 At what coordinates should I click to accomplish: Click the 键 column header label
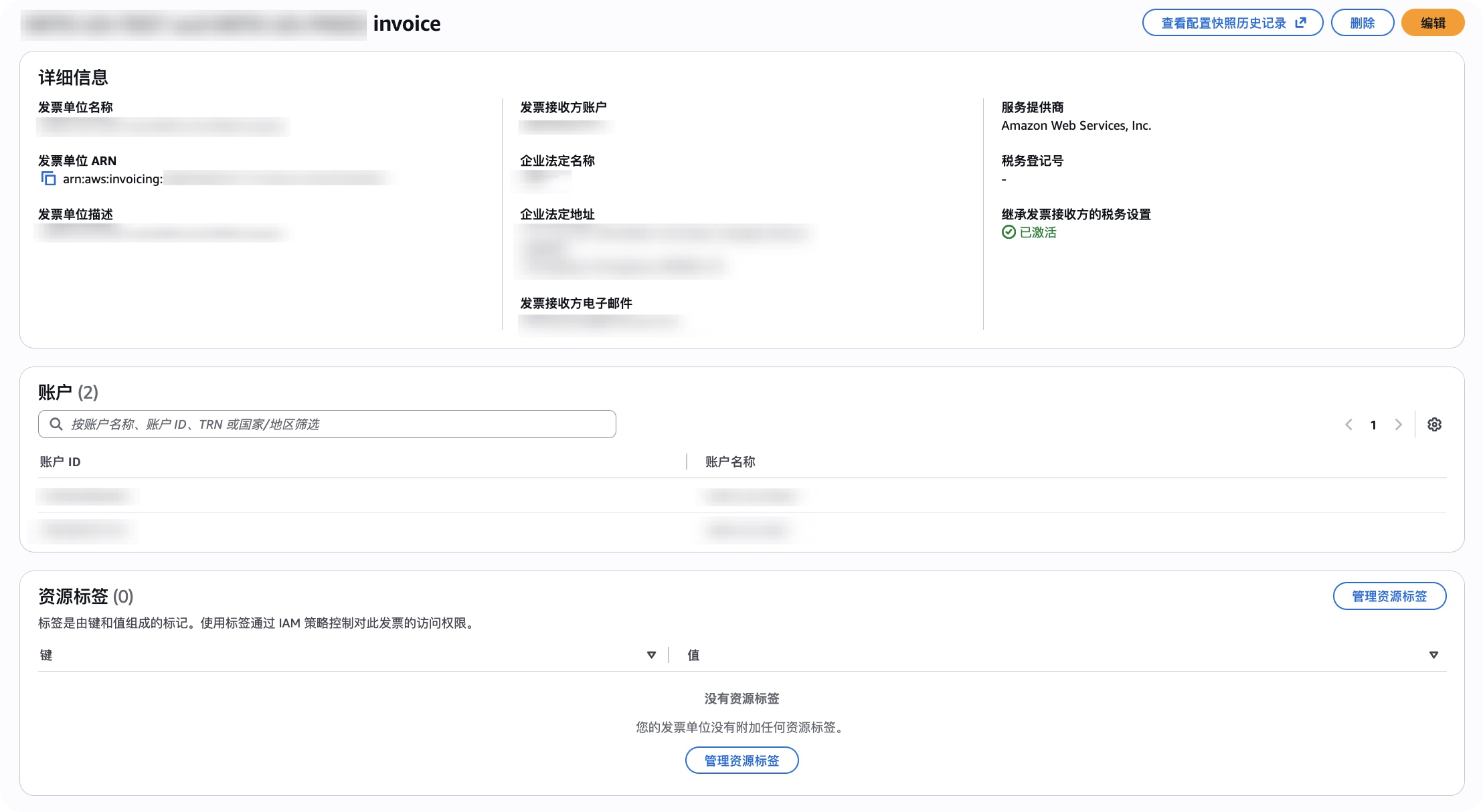tap(46, 655)
